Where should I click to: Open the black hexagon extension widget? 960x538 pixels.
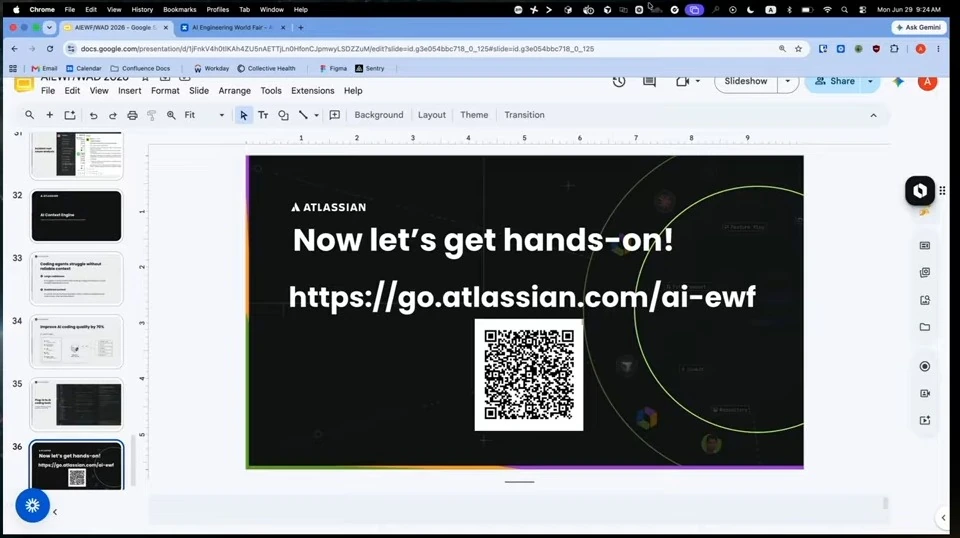pyautogui.click(x=920, y=190)
